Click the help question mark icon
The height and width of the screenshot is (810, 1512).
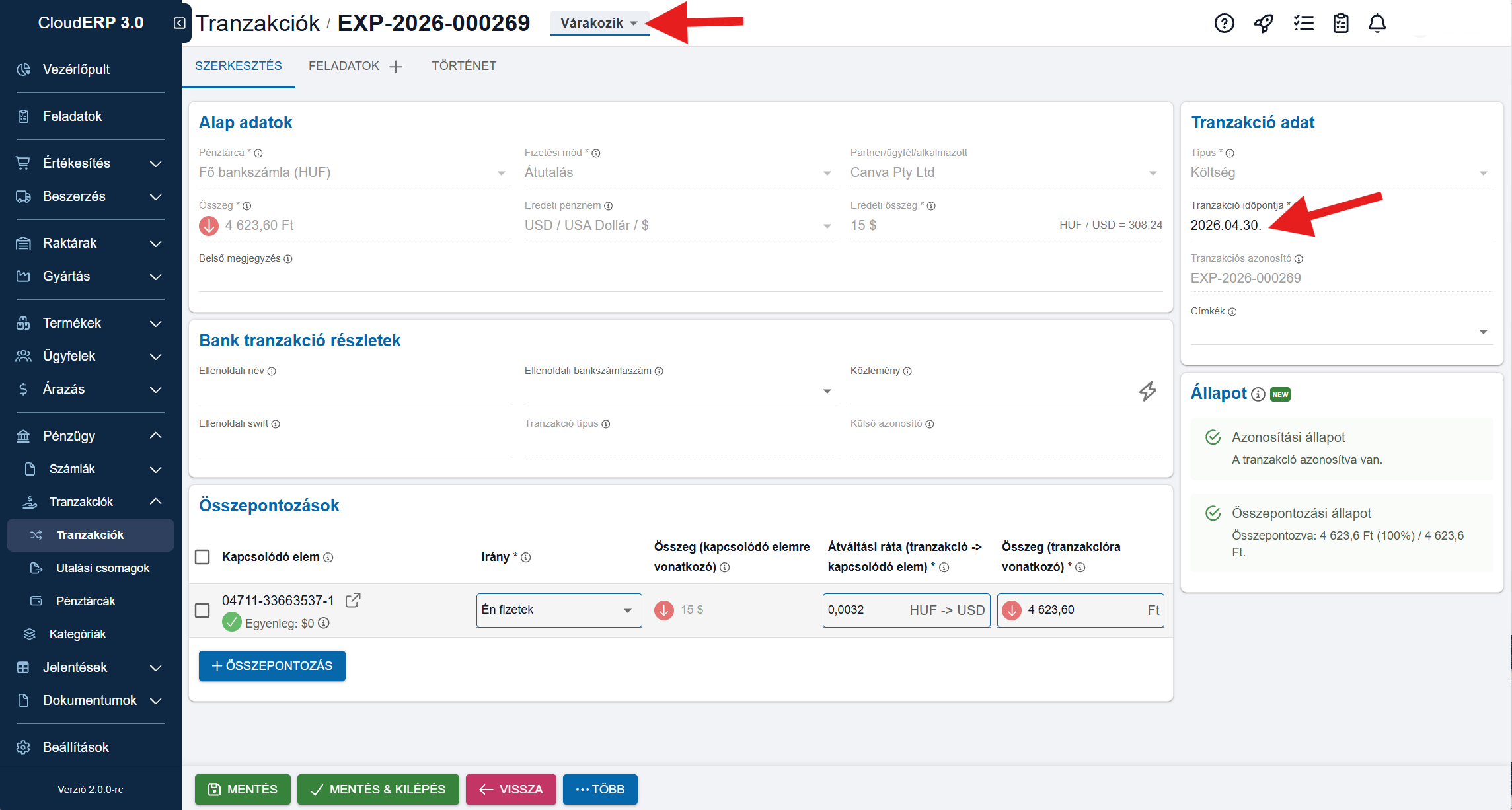[1224, 24]
